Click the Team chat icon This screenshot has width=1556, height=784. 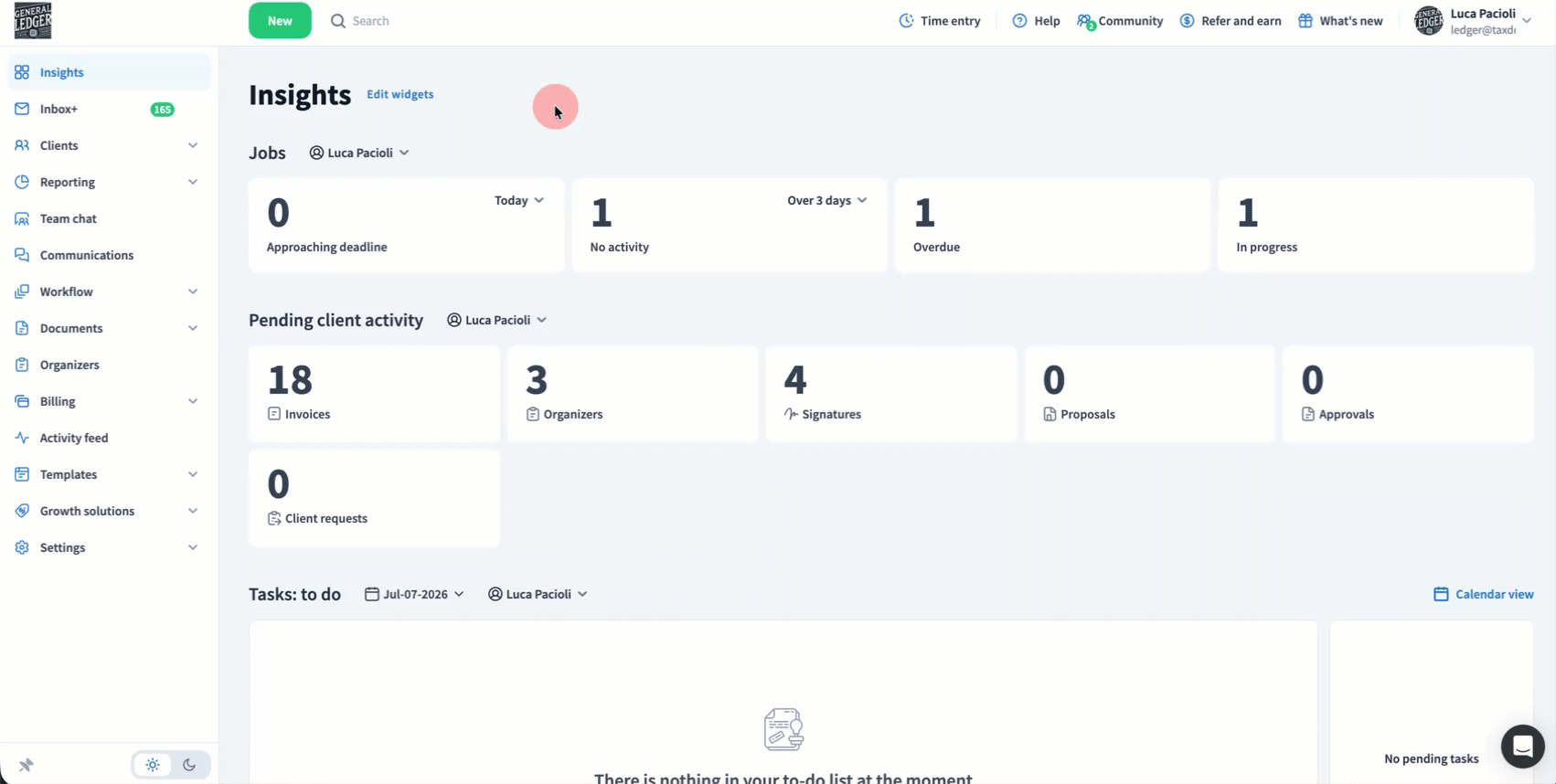click(22, 218)
